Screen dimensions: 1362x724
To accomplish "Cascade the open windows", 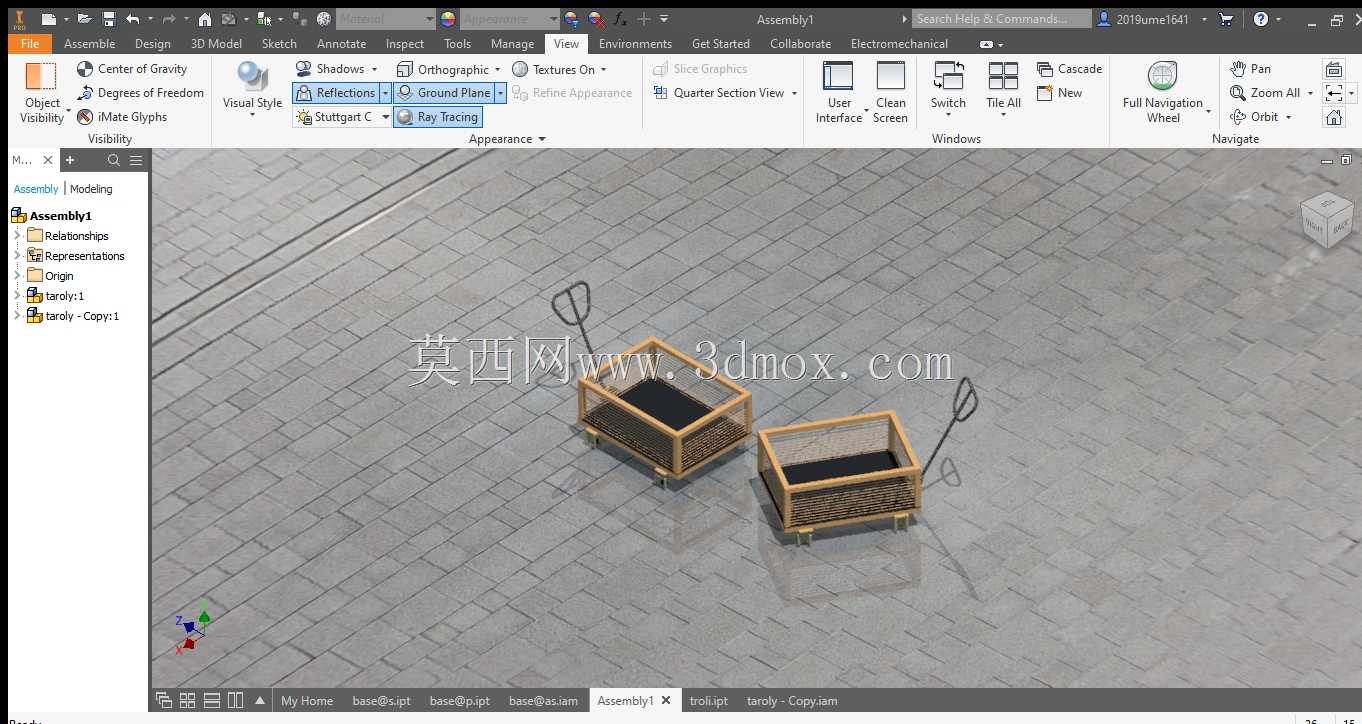I will tap(1069, 69).
